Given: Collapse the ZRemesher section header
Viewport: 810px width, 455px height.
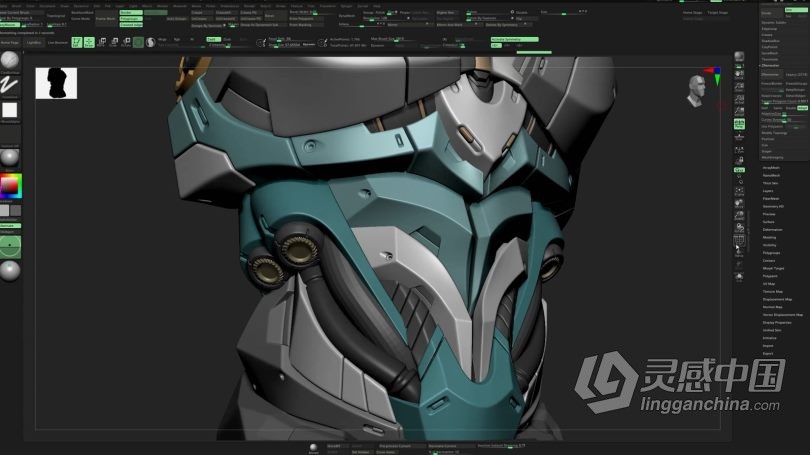Looking at the screenshot, I should [770, 66].
